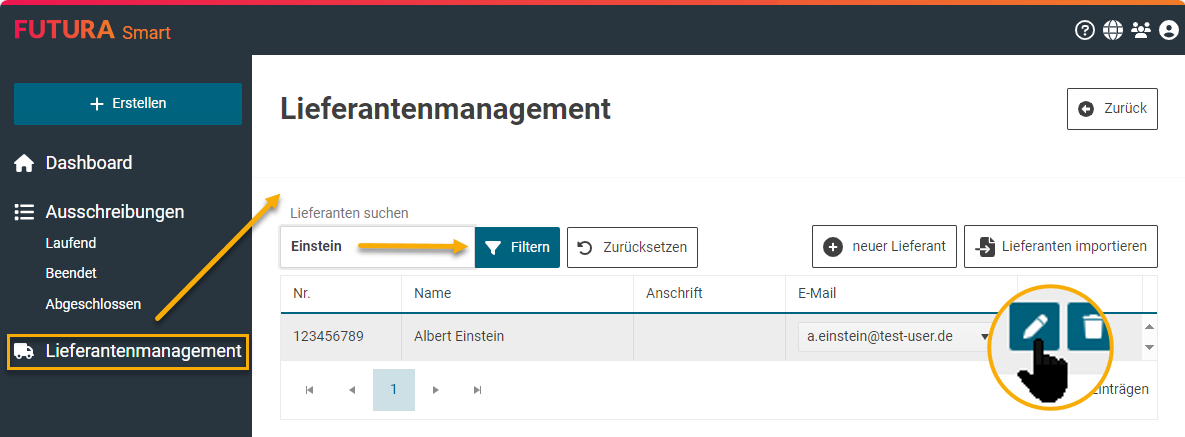Select Beendet under Ausschreibungen
Screen dimensions: 1185x437
pyautogui.click(x=71, y=273)
